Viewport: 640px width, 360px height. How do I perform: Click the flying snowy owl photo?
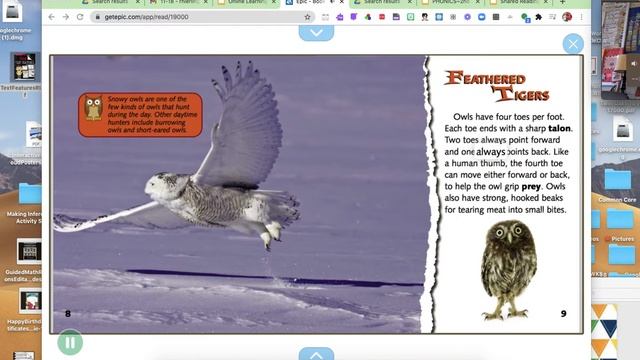176,155
